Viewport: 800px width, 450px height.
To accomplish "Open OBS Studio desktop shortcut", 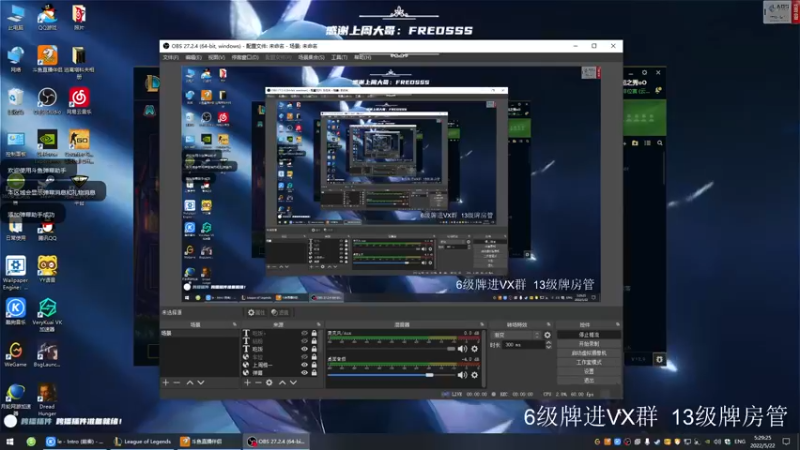I will (47, 101).
